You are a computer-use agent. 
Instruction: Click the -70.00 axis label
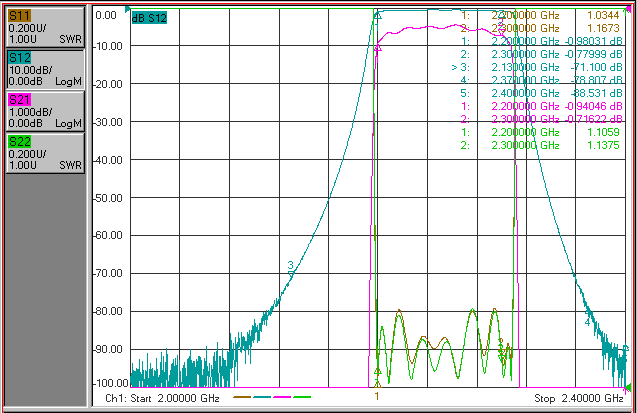tap(108, 274)
